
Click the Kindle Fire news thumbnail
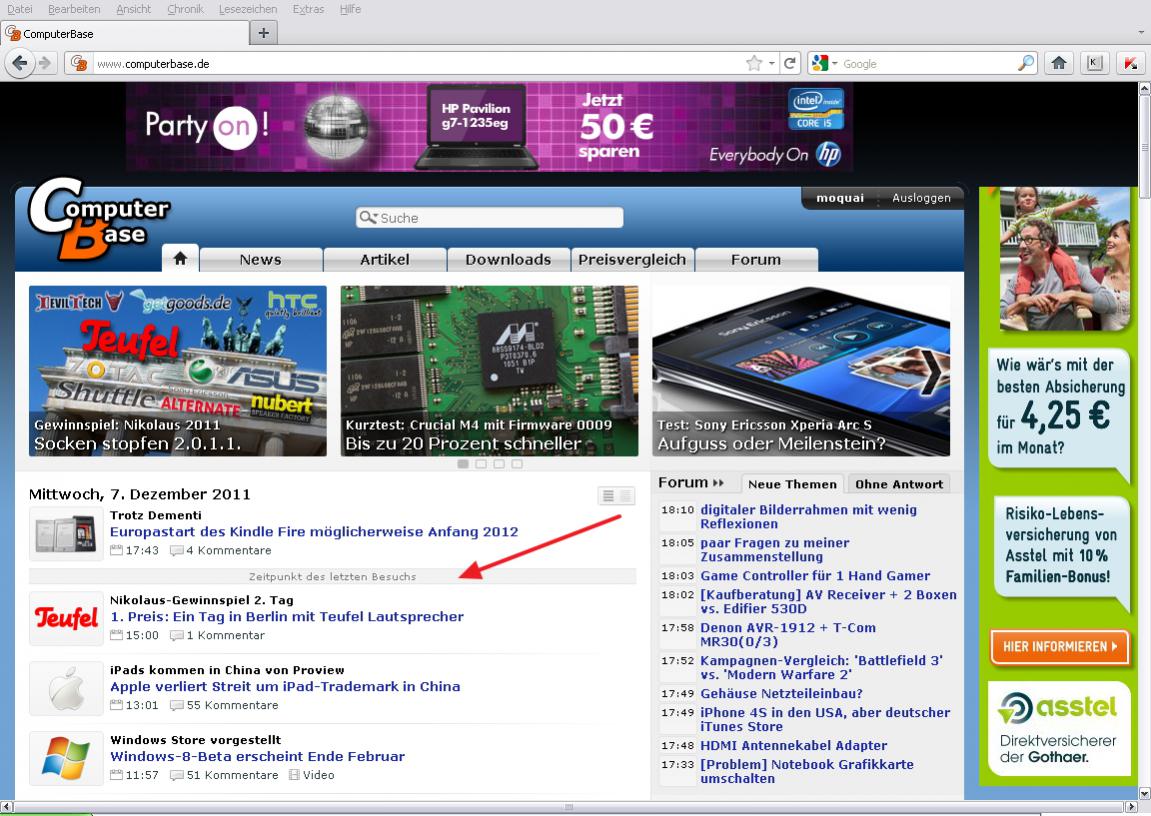tap(66, 533)
